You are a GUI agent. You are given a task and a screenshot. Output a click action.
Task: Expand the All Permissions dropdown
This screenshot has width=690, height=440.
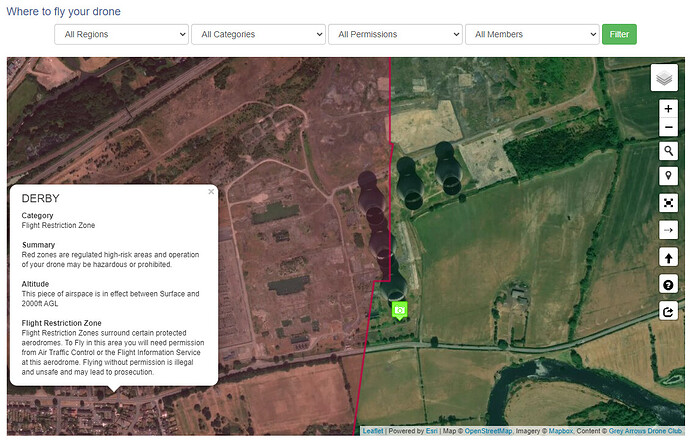coord(395,34)
